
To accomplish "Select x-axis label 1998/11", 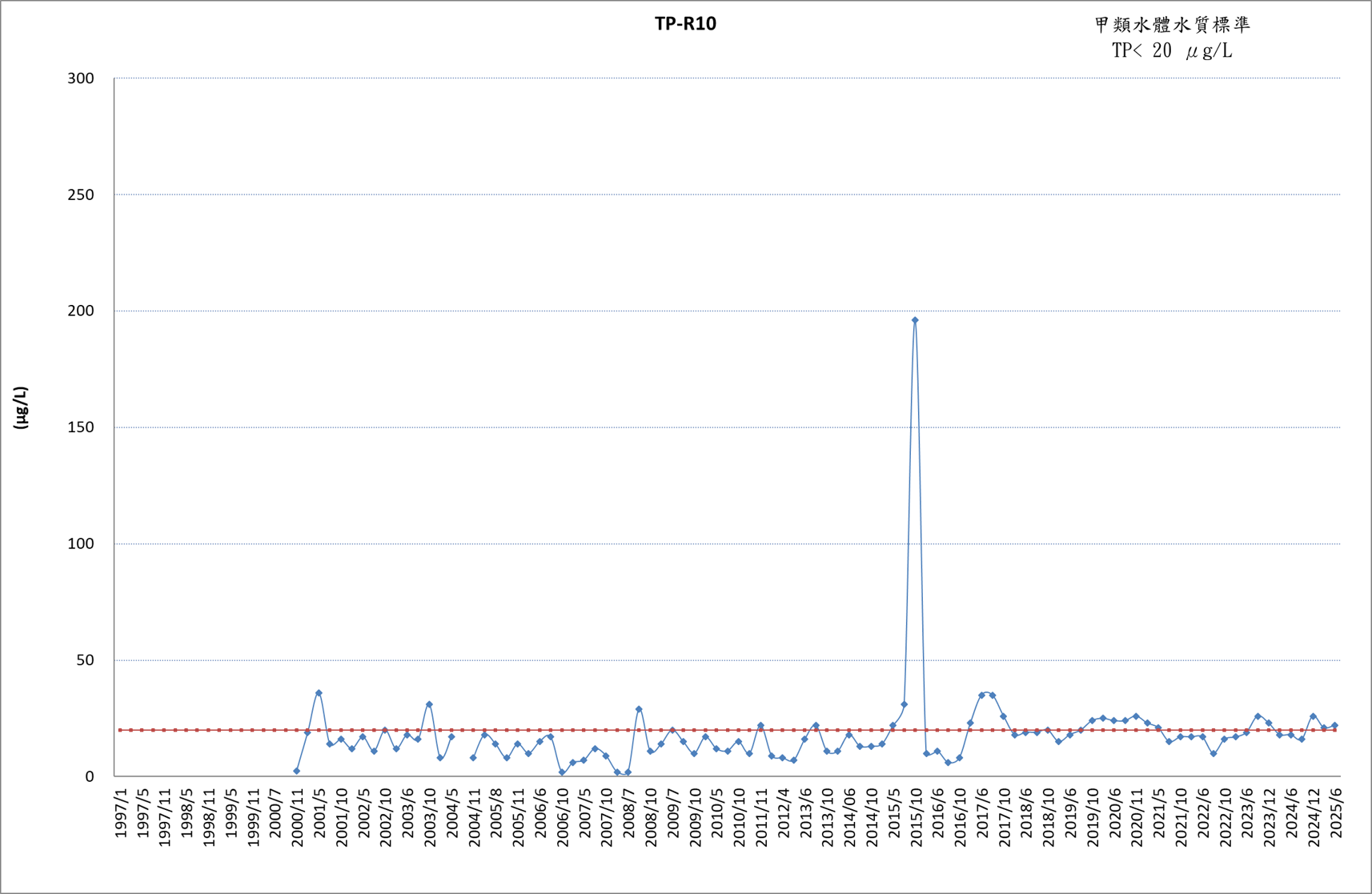I will point(209,817).
